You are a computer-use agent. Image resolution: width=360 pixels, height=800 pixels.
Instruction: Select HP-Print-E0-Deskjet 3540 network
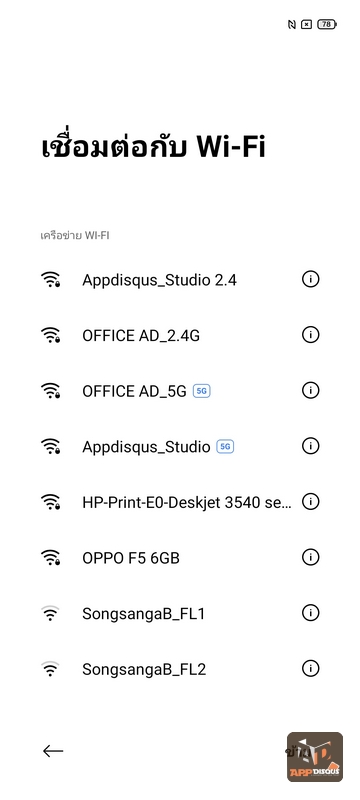(x=180, y=502)
